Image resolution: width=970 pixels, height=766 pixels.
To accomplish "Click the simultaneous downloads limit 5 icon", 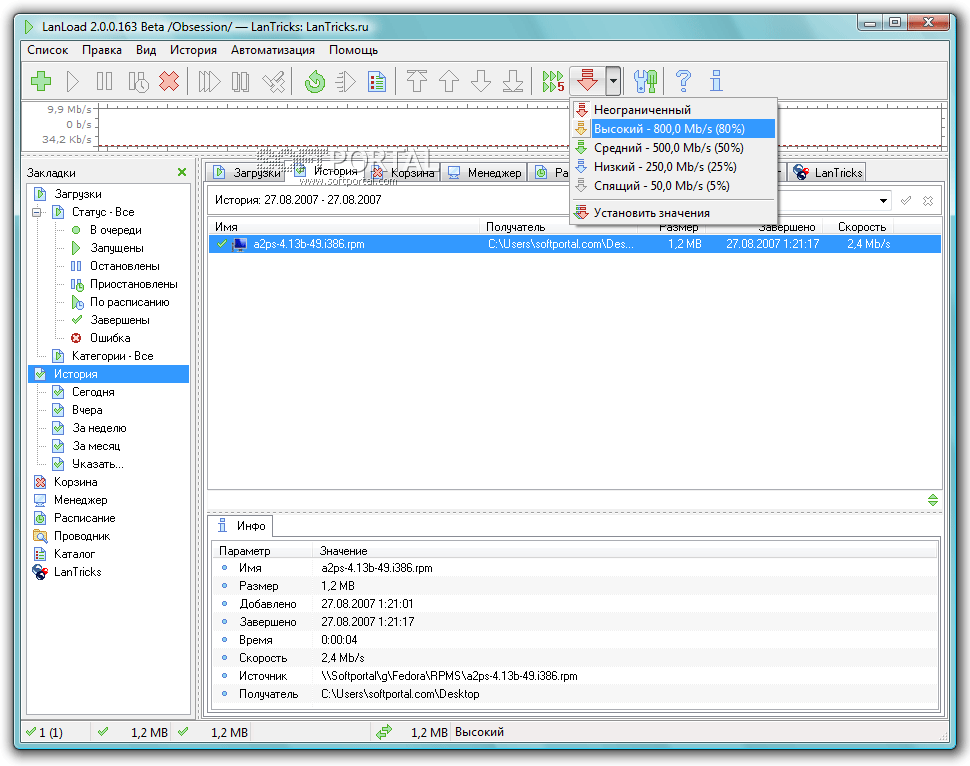I will coord(553,81).
